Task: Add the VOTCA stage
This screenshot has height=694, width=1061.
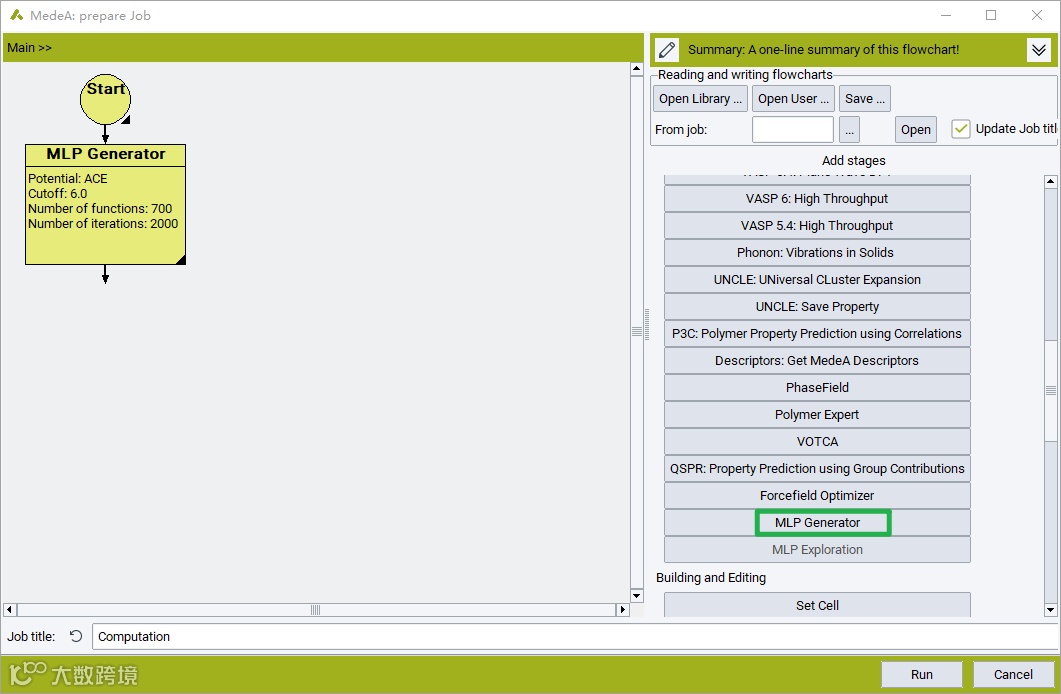Action: 817,442
